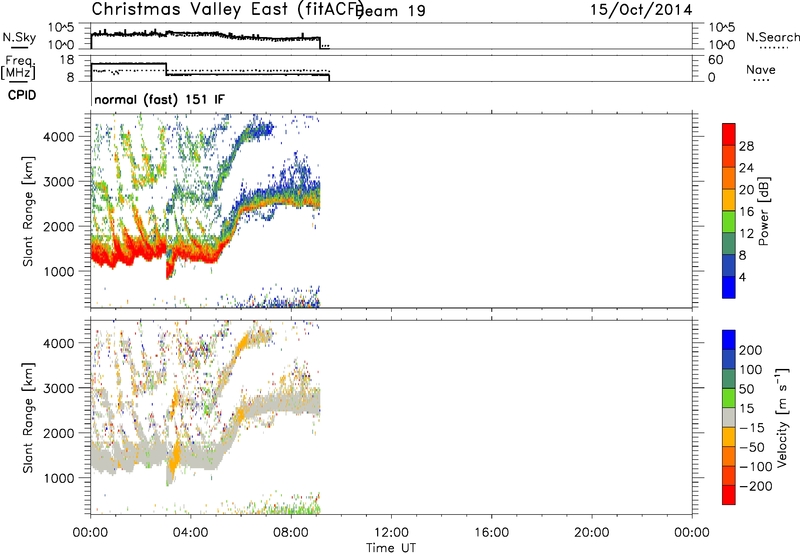The height and width of the screenshot is (554, 800).
Task: Click the 3000 tick of the power panel
Action: tap(59, 182)
